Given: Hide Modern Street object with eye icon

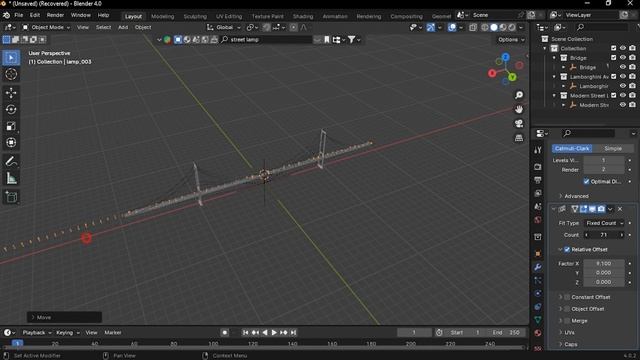Looking at the screenshot, I should click(623, 104).
